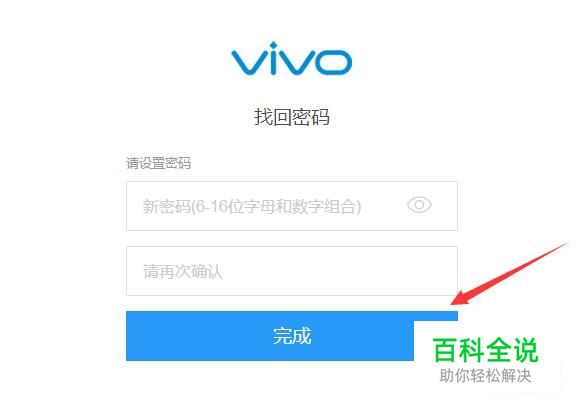This screenshot has width=585, height=417.
Task: Click the 助你轻松解决 watermark caption
Action: (485, 376)
